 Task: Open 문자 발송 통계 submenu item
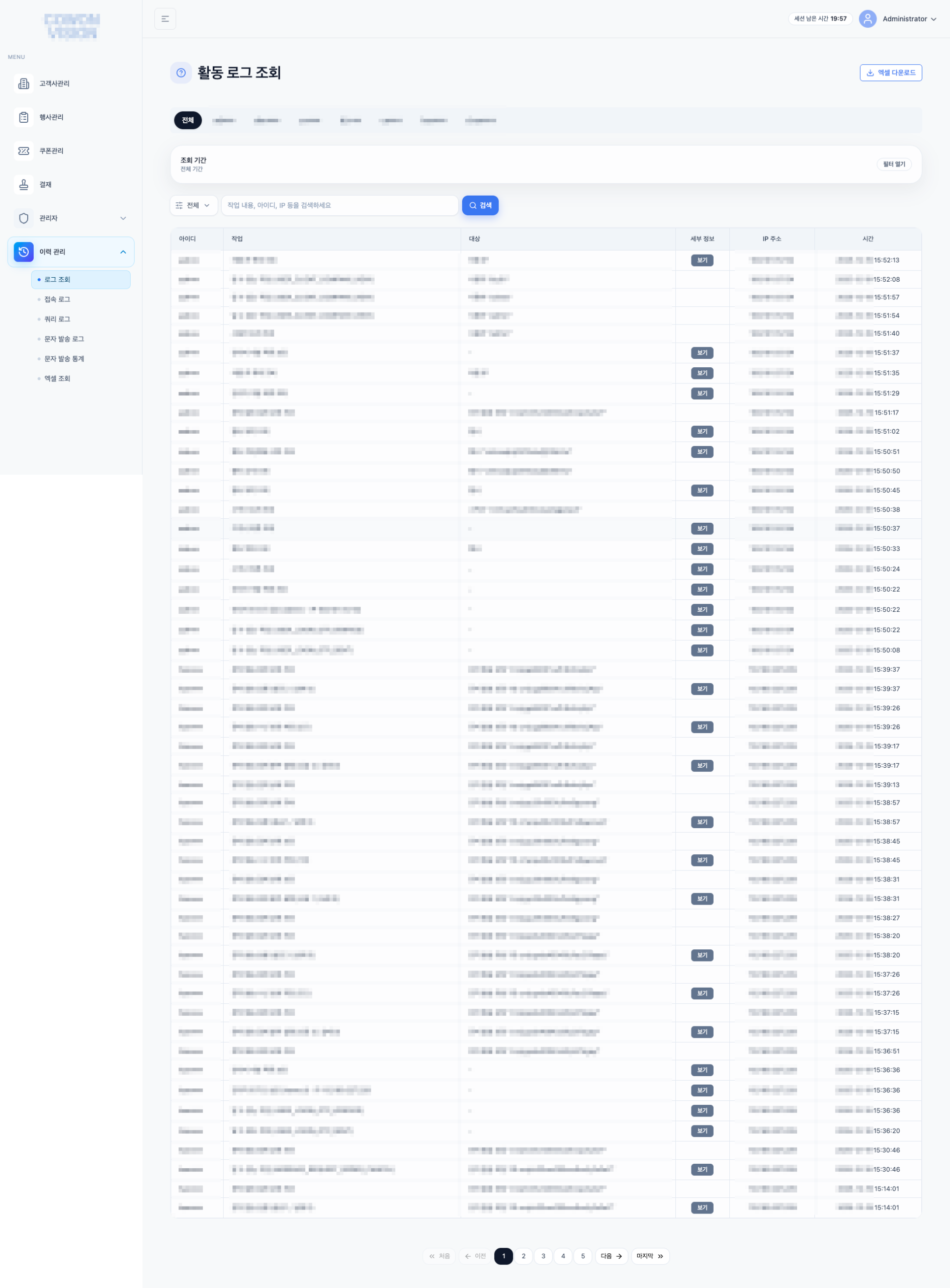[64, 359]
